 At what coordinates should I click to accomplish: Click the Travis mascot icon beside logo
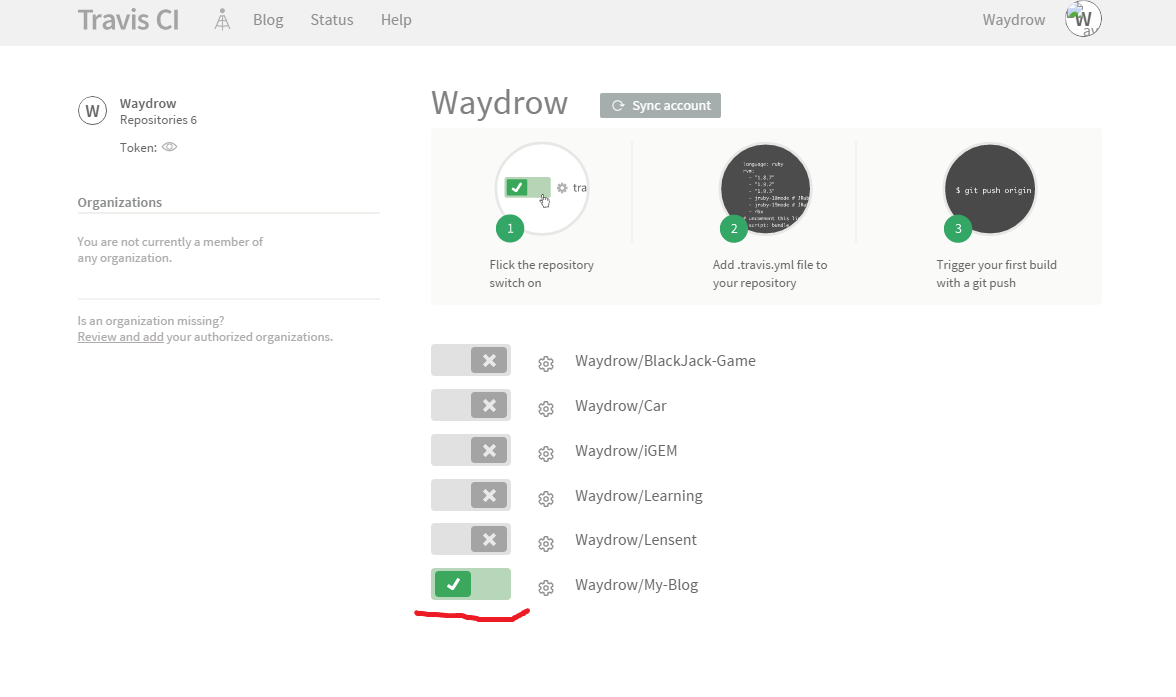coord(222,20)
